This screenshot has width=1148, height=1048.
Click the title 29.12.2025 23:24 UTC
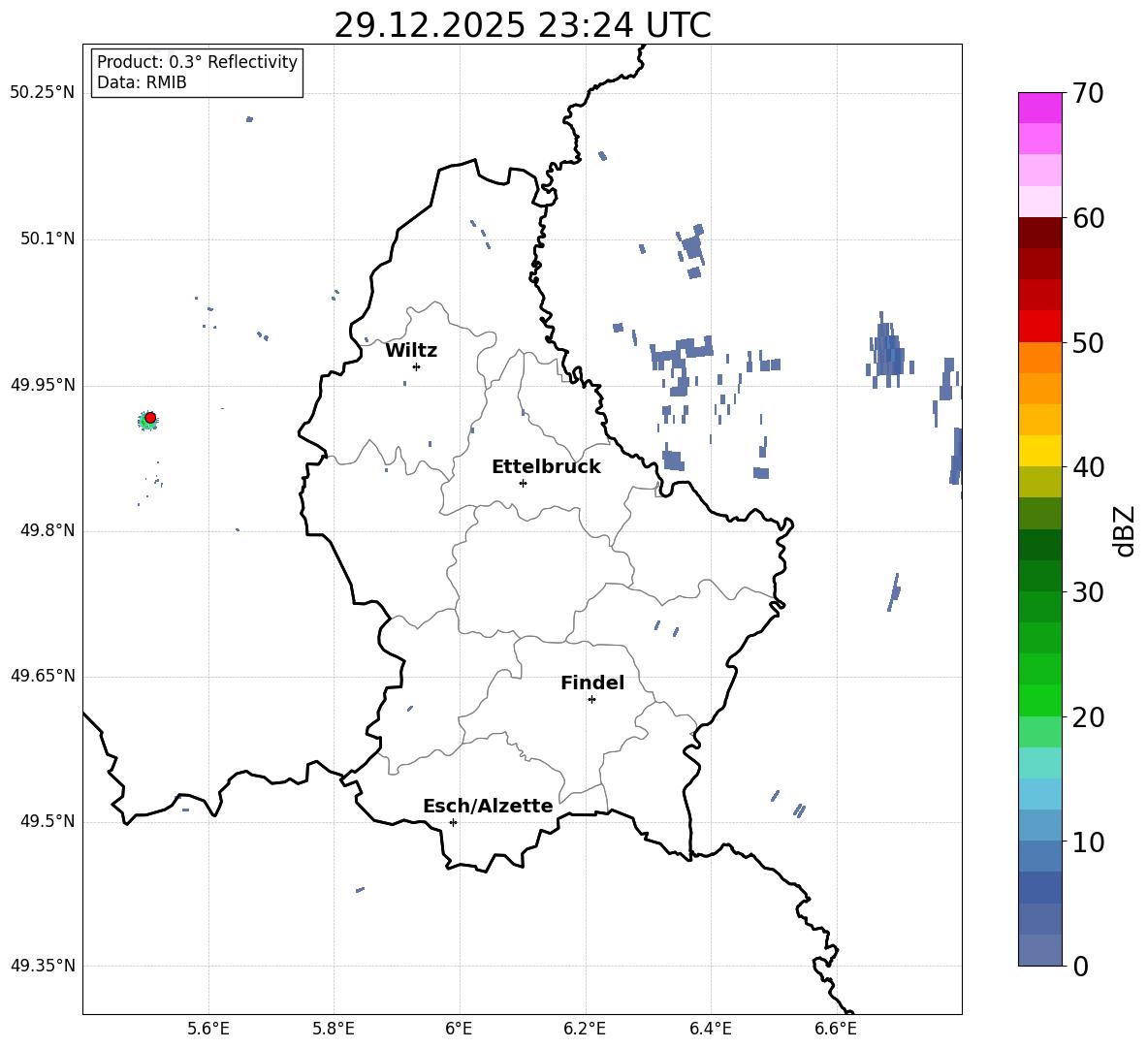[x=523, y=25]
